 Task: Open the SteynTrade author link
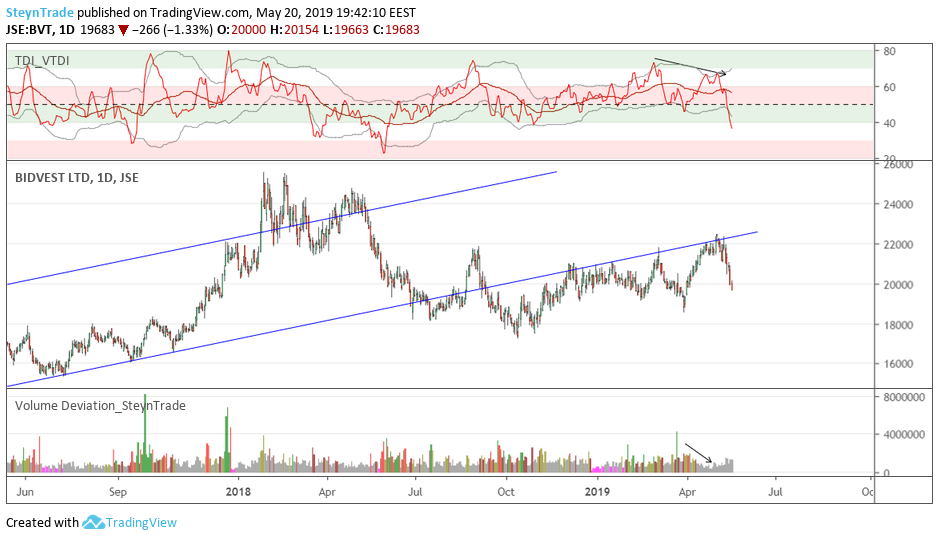click(x=40, y=12)
